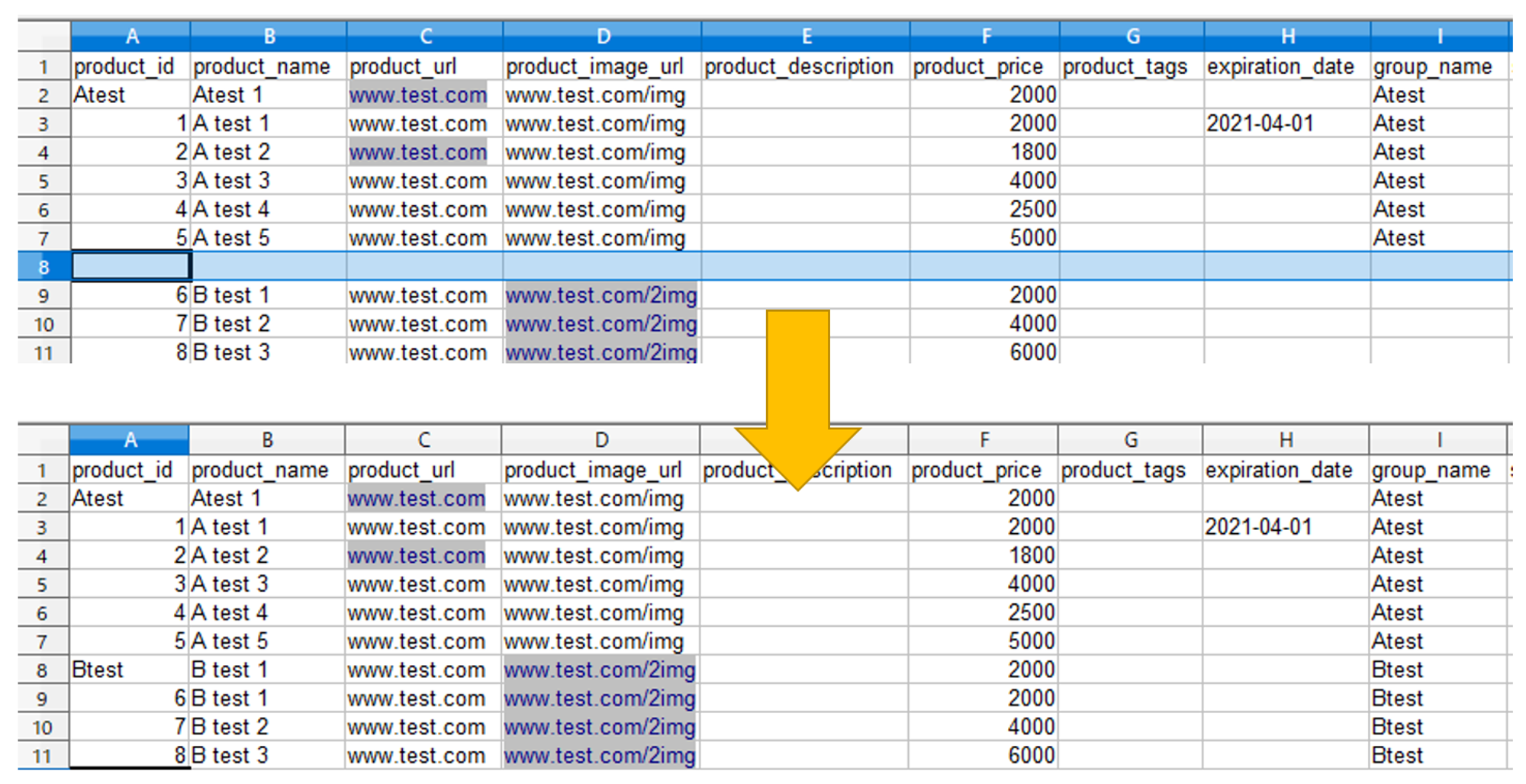Click the yellow downward arrow graphic
The image size is (1526, 784).
coord(797,397)
